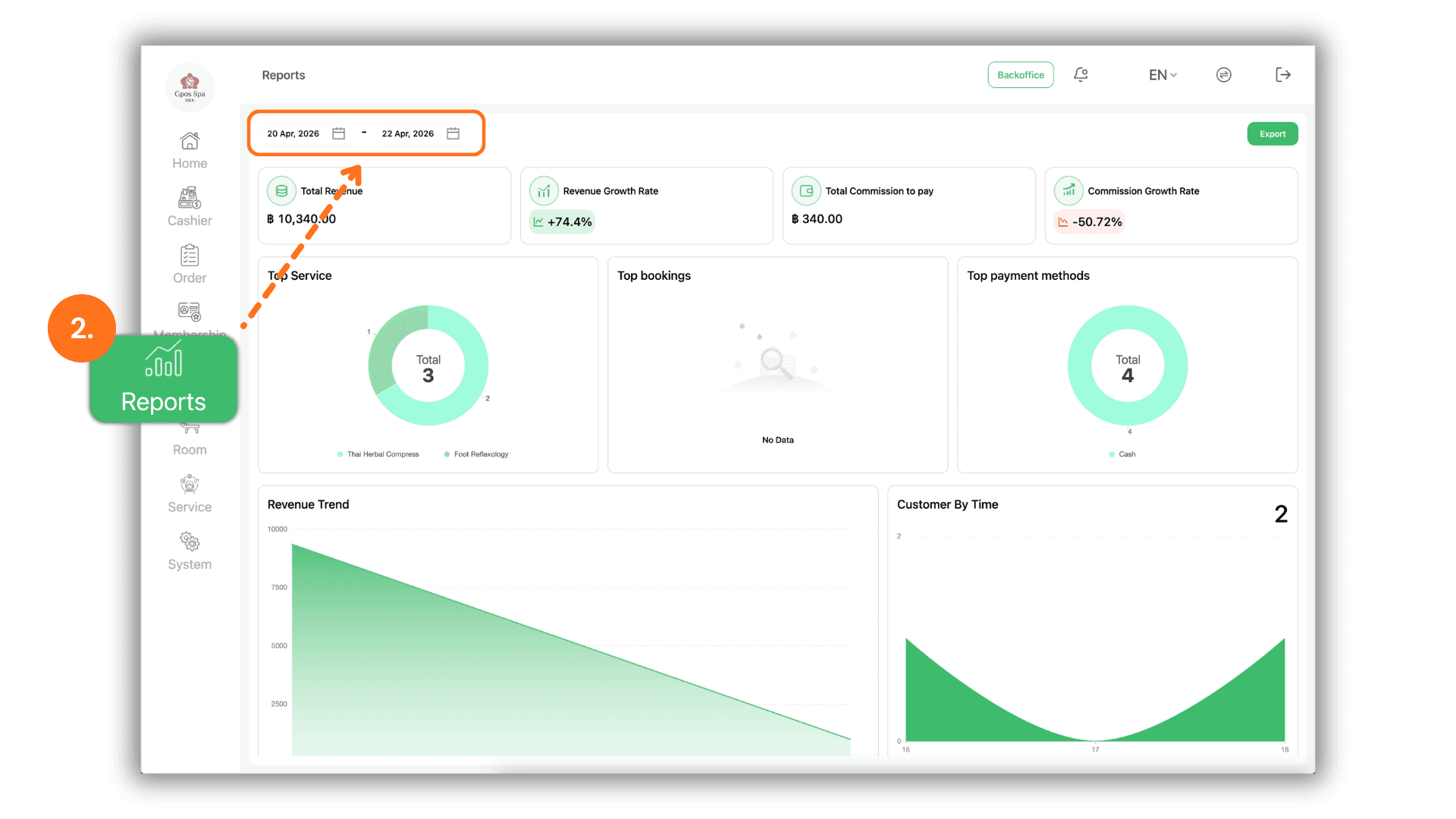This screenshot has height=819, width=1456.
Task: Click the ฿ 340.00 commission value
Action: coord(817,219)
